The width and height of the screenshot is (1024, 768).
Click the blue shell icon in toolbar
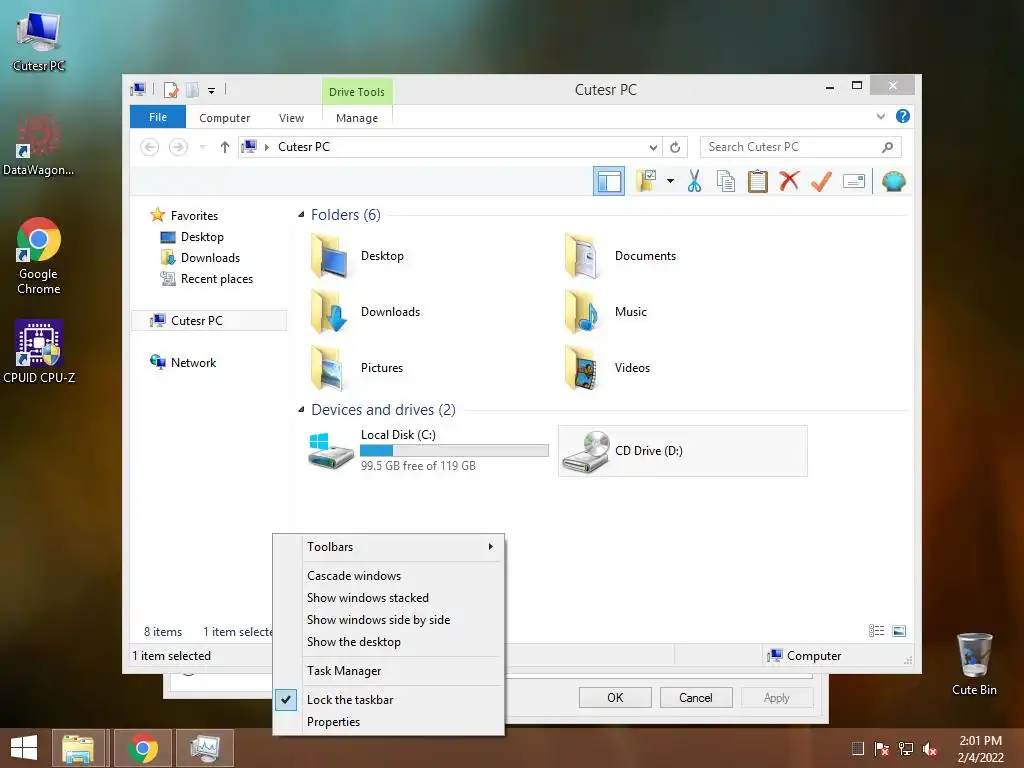point(893,181)
